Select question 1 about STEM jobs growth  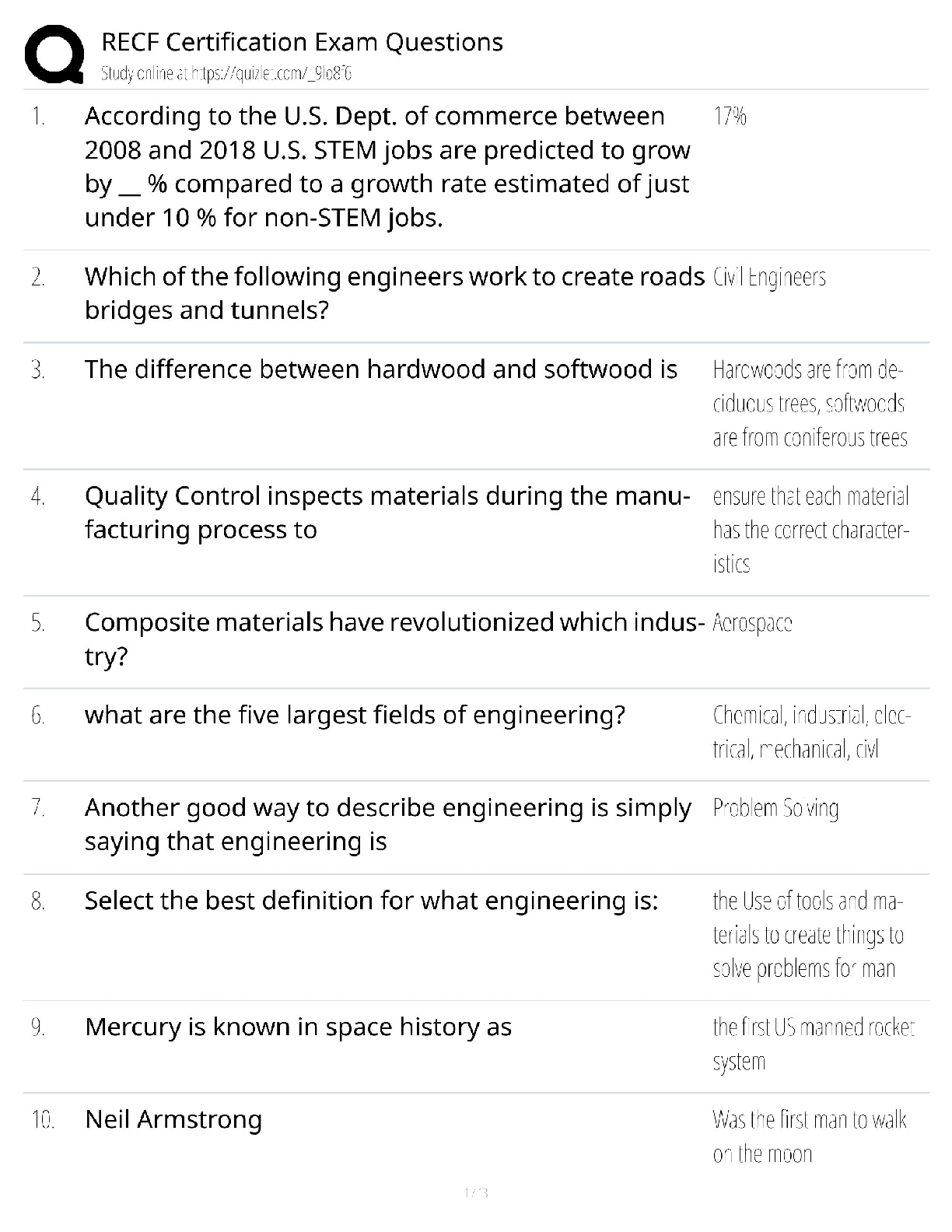[387, 166]
